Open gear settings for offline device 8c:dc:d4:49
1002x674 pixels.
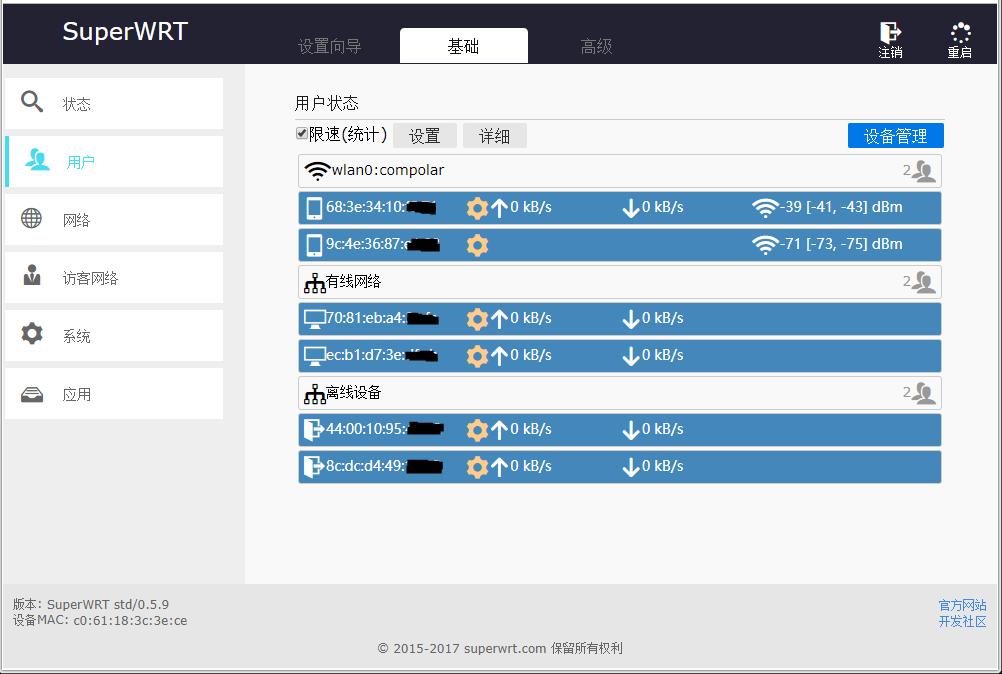click(477, 467)
